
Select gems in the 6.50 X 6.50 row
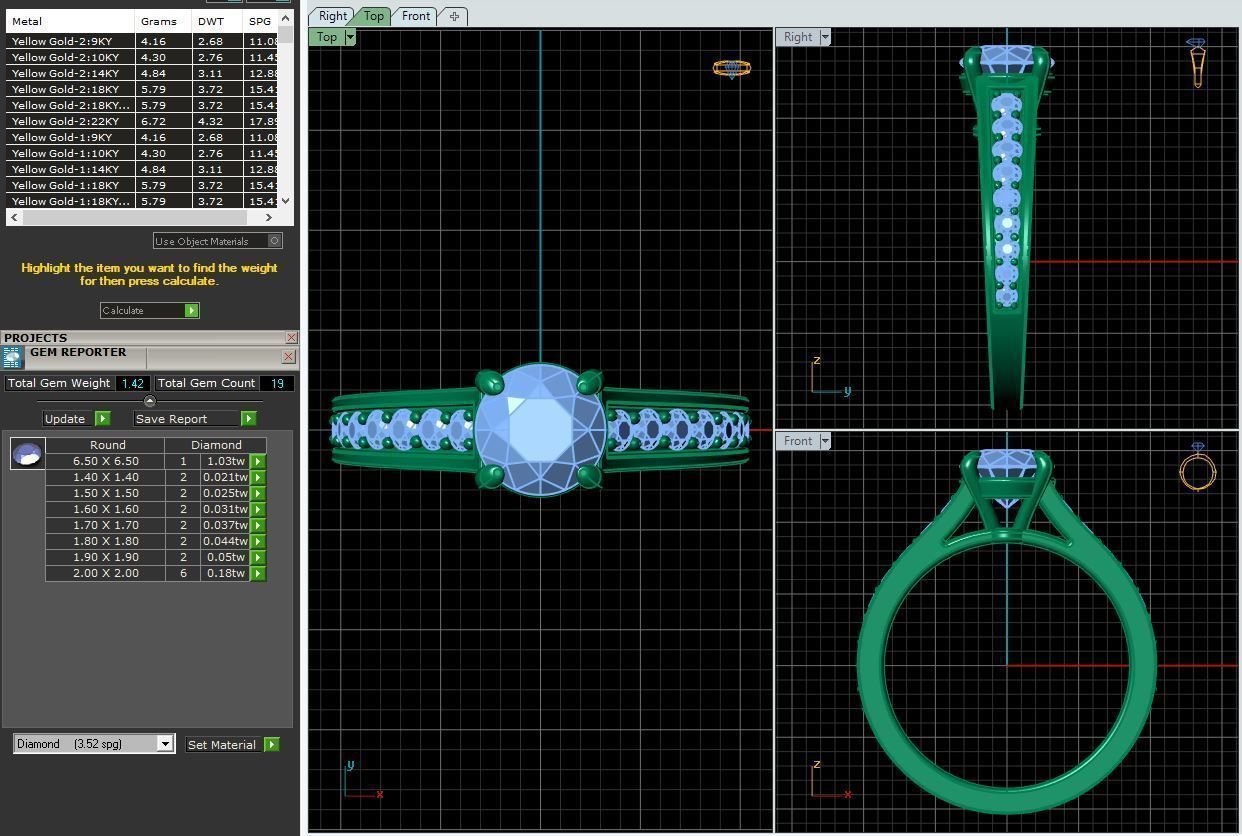[x=257, y=461]
